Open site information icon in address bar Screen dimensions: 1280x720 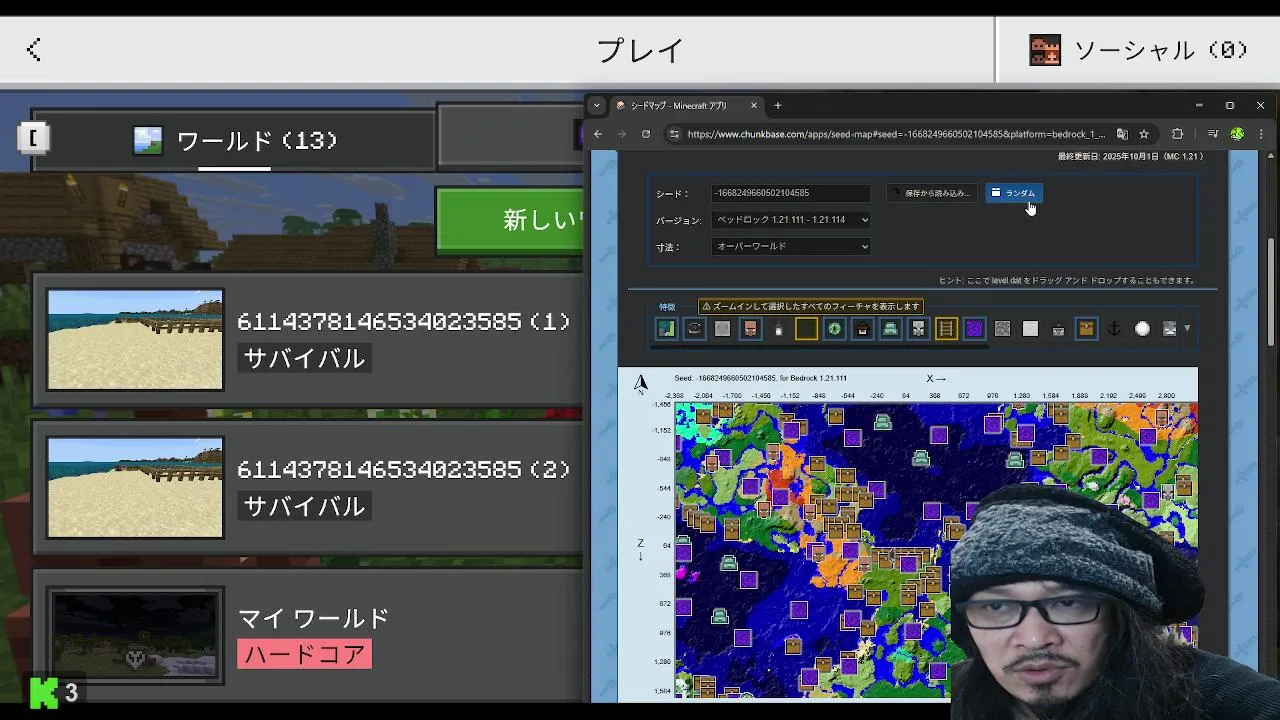[675, 134]
